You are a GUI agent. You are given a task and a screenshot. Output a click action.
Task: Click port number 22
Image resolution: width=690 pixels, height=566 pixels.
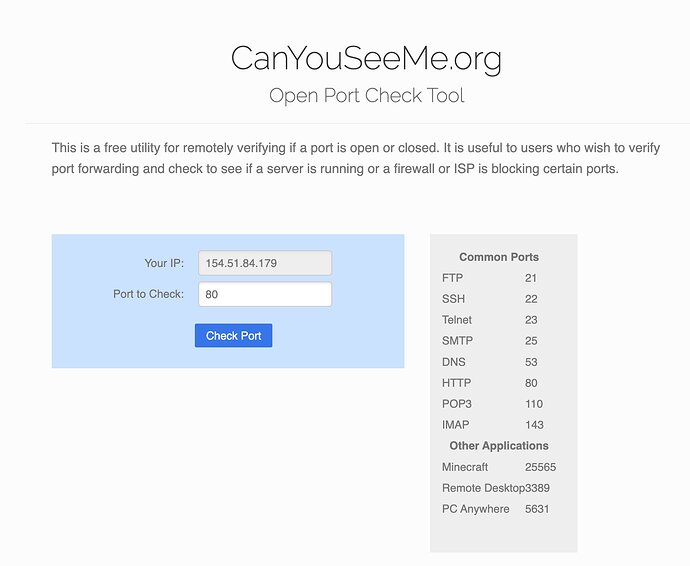coord(531,299)
